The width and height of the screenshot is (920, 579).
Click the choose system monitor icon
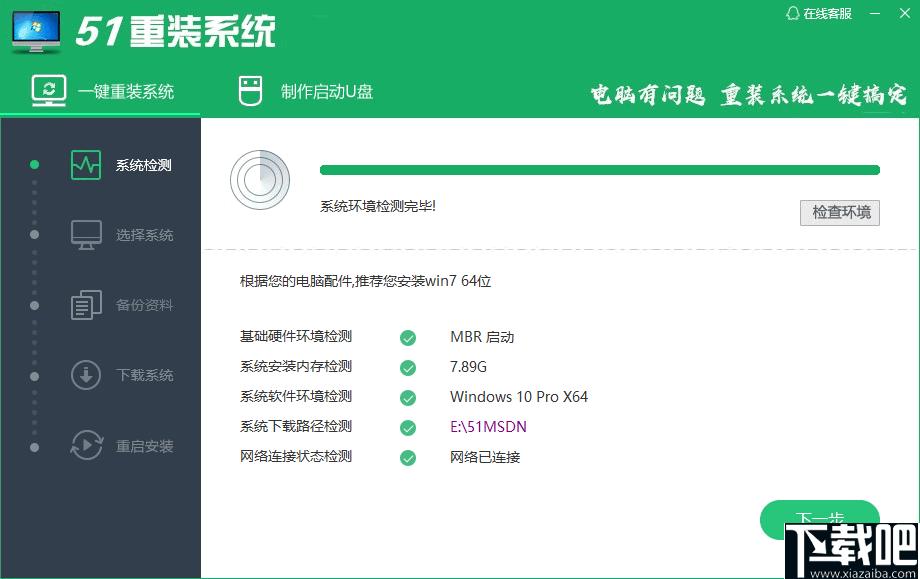pyautogui.click(x=86, y=235)
